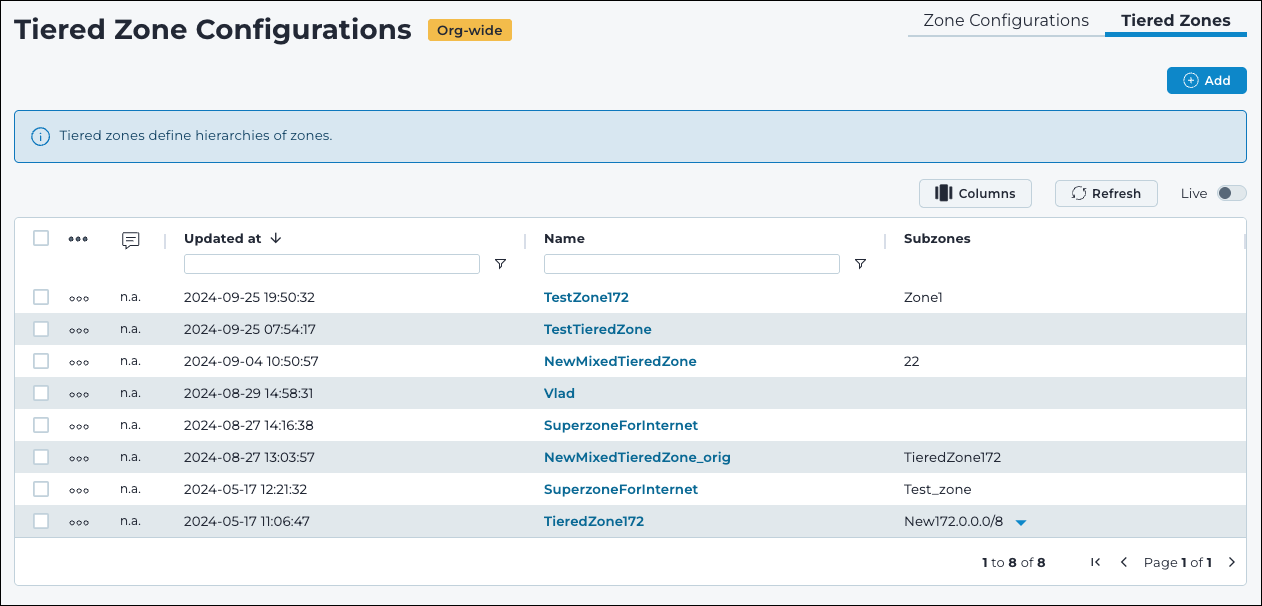This screenshot has width=1262, height=606.
Task: Click the filter icon for Name column
Action: tap(860, 264)
